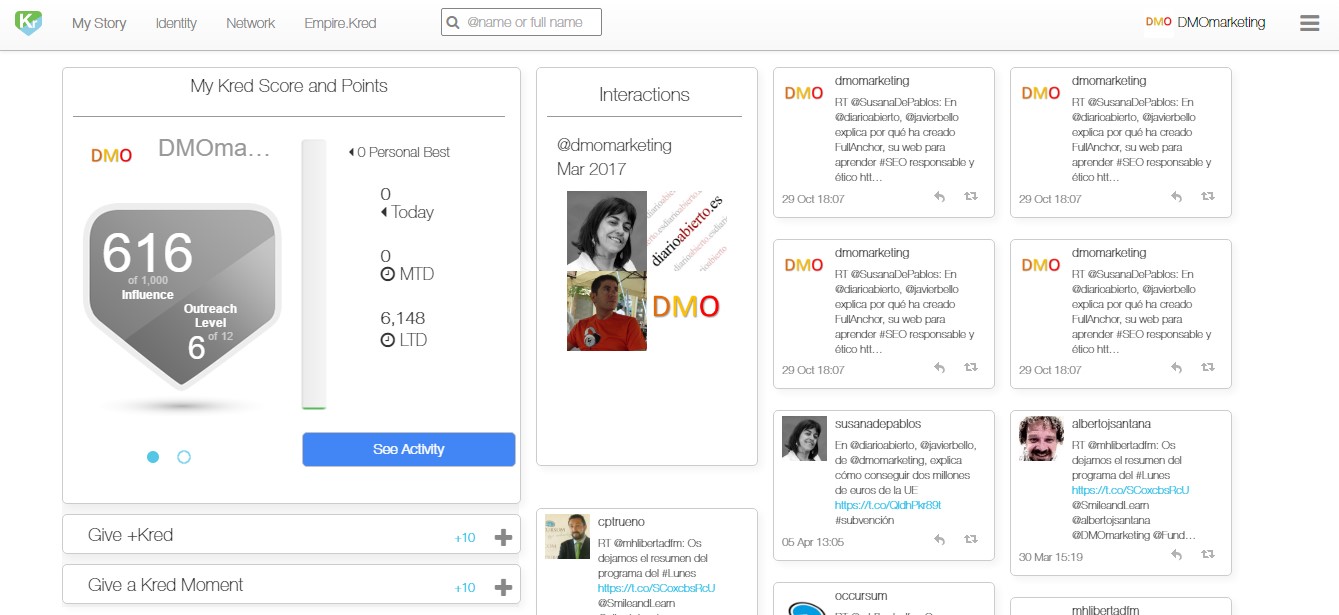Click the See Activity button
Viewport: 1339px width, 615px height.
tap(409, 449)
